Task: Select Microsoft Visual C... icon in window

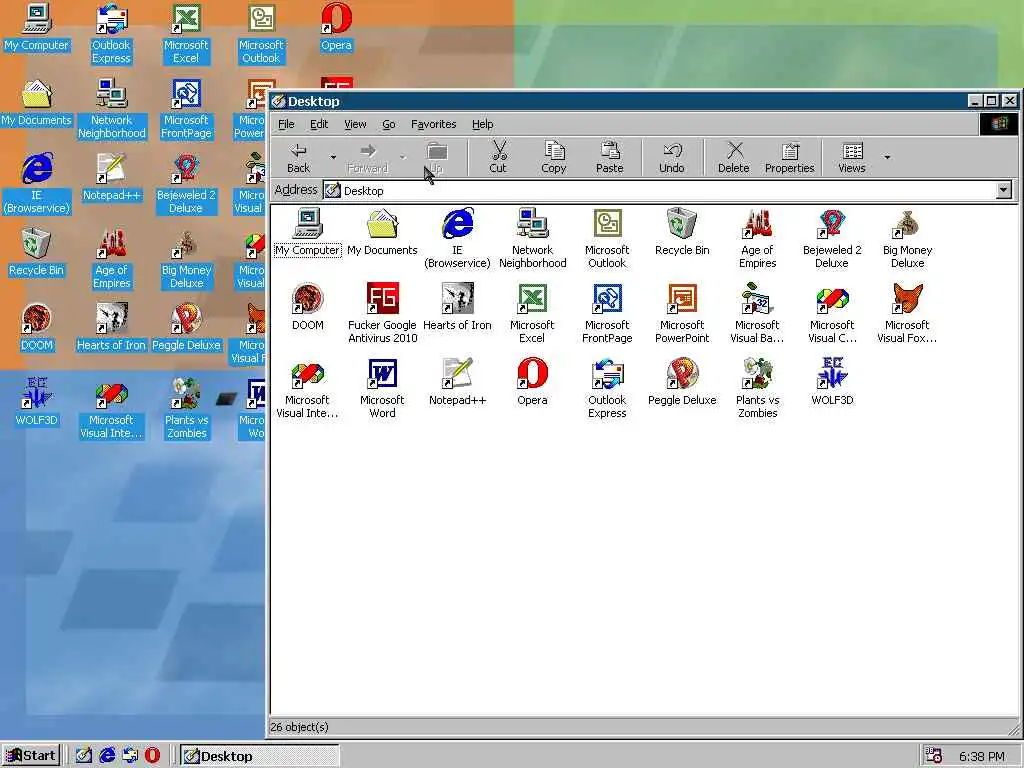Action: (832, 313)
